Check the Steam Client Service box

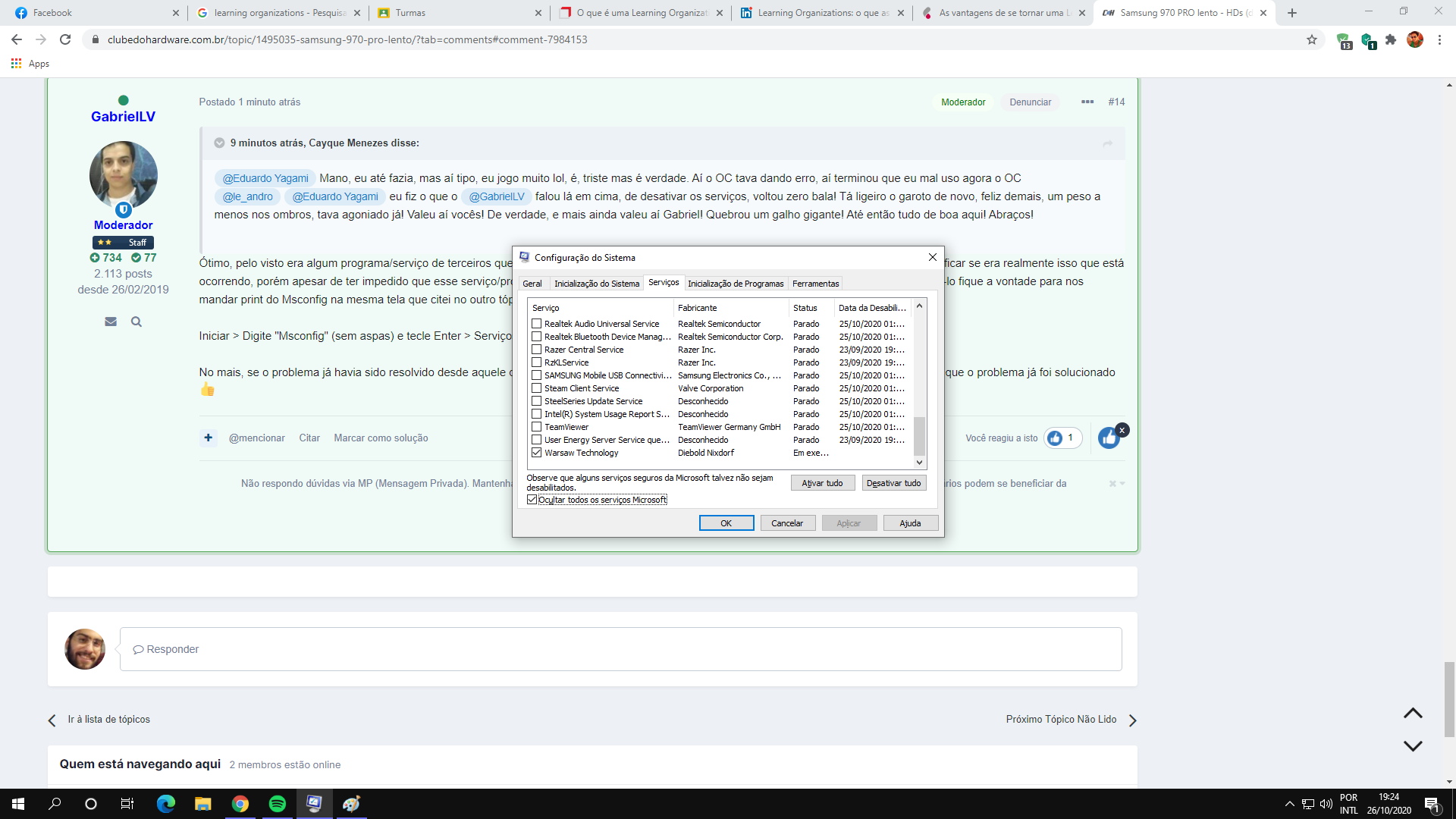(537, 388)
